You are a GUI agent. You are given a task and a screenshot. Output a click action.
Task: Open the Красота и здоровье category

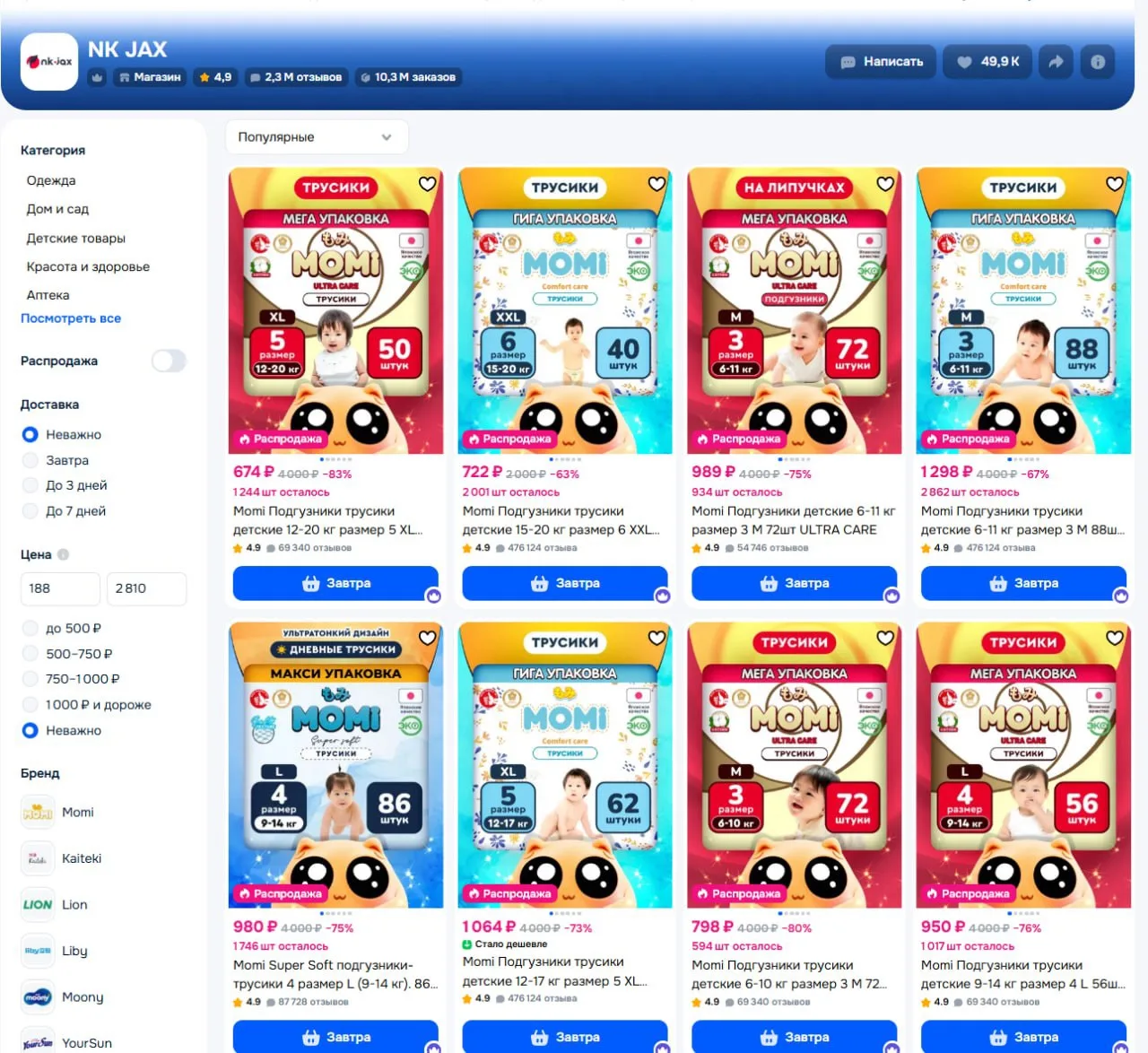(x=88, y=266)
